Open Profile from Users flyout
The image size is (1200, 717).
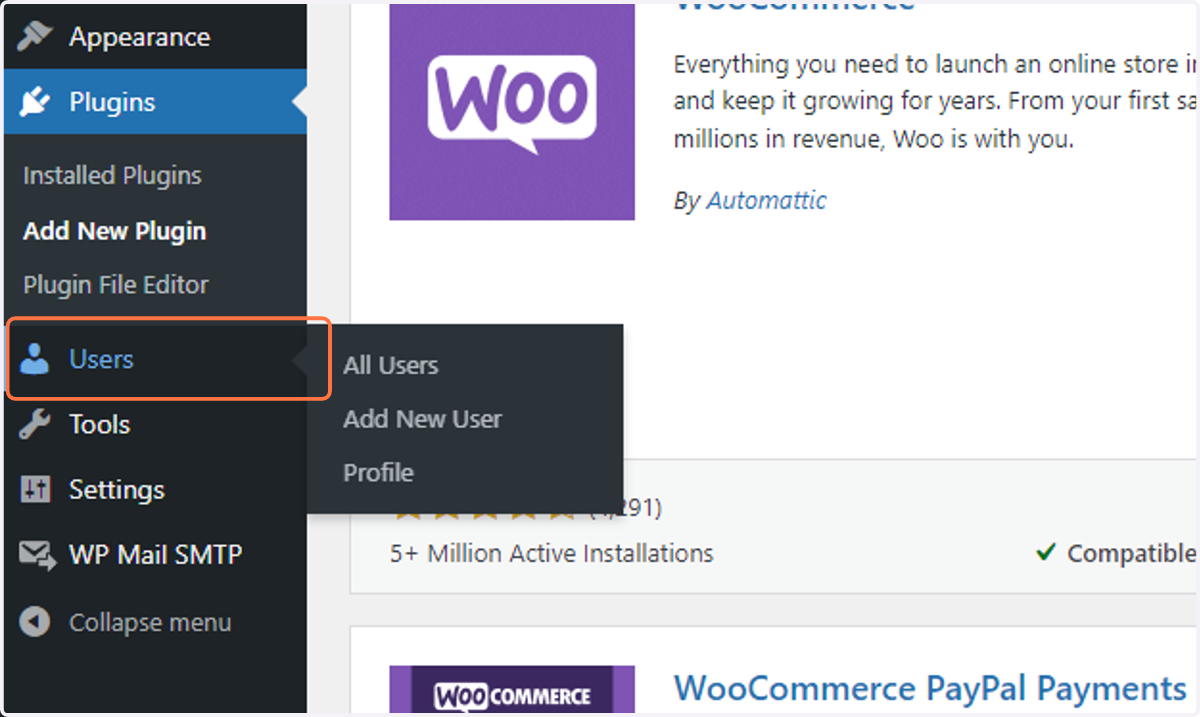click(378, 473)
